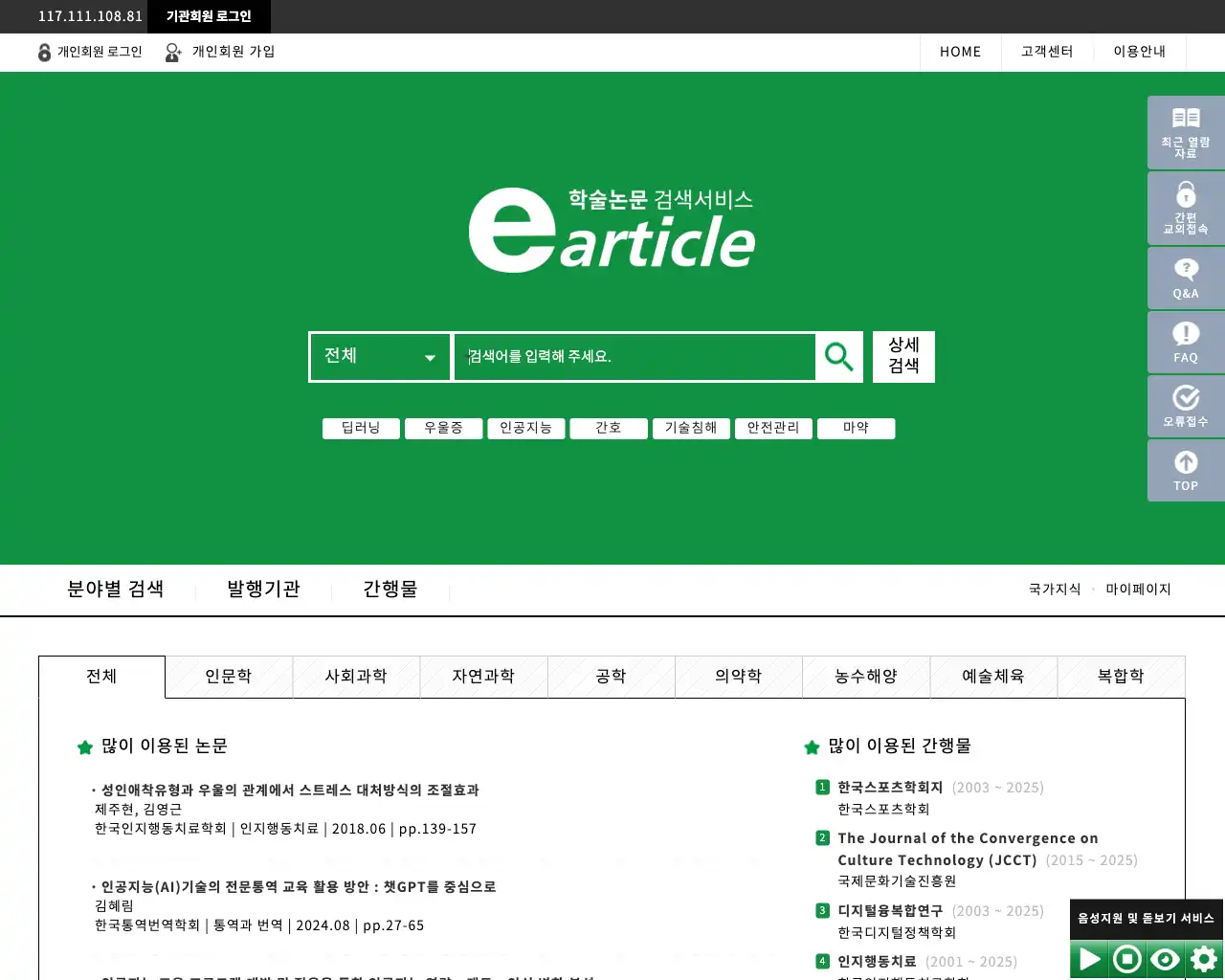Open article 인공지능(AI)기술의 전문통역 교육 활용 방안
Viewport: 1225px width, 980px height.
(x=299, y=887)
